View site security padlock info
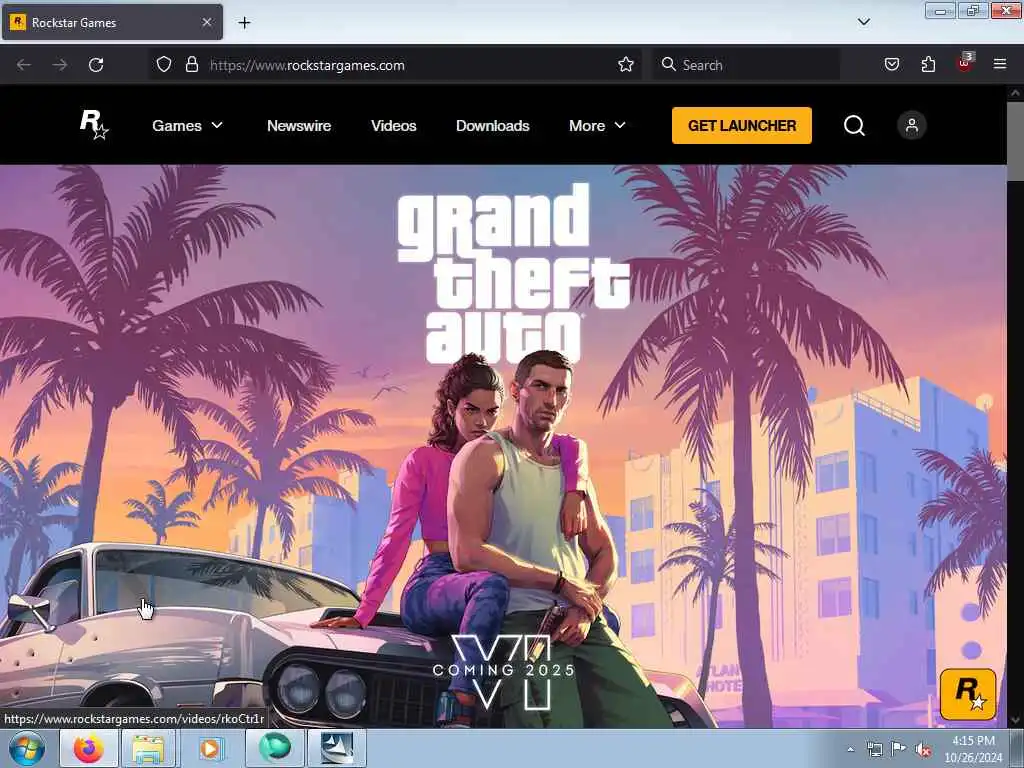The width and height of the screenshot is (1024, 768). click(191, 64)
